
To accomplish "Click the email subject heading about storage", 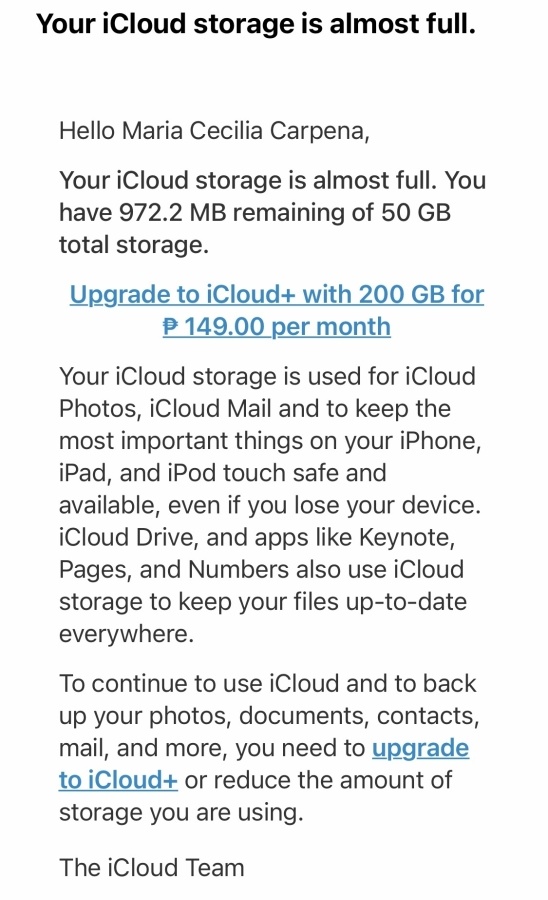I will [x=256, y=24].
